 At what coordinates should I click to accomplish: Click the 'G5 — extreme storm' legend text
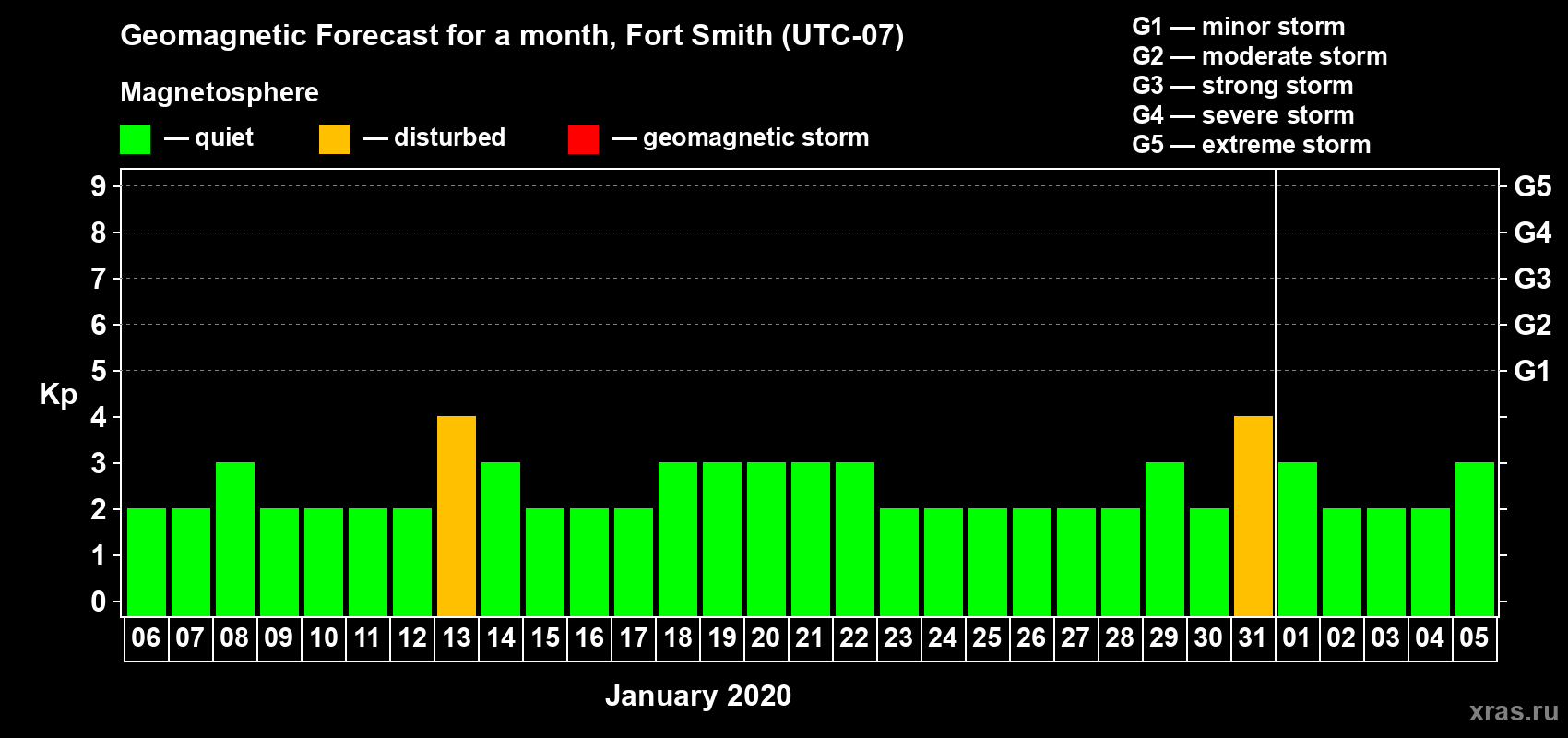(1252, 145)
